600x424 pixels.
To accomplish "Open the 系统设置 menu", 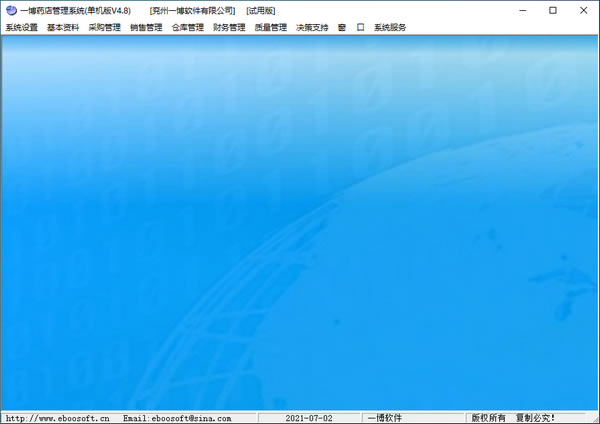I will click(x=21, y=28).
